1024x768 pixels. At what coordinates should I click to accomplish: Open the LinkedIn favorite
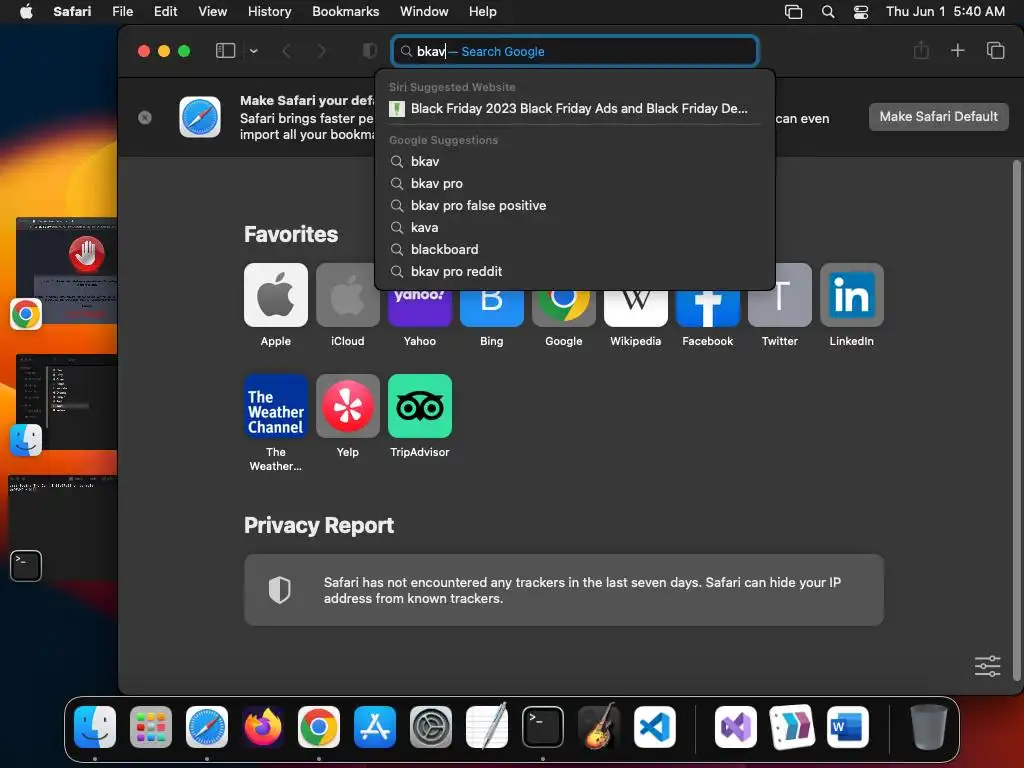tap(852, 295)
